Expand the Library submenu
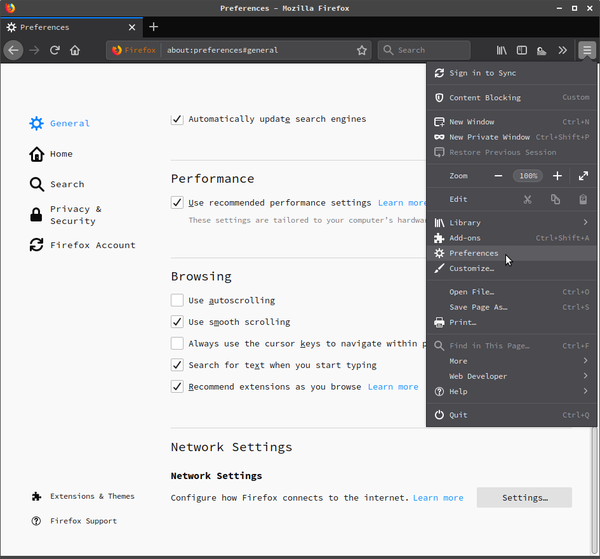Viewport: 600px width, 559px height. (x=512, y=223)
